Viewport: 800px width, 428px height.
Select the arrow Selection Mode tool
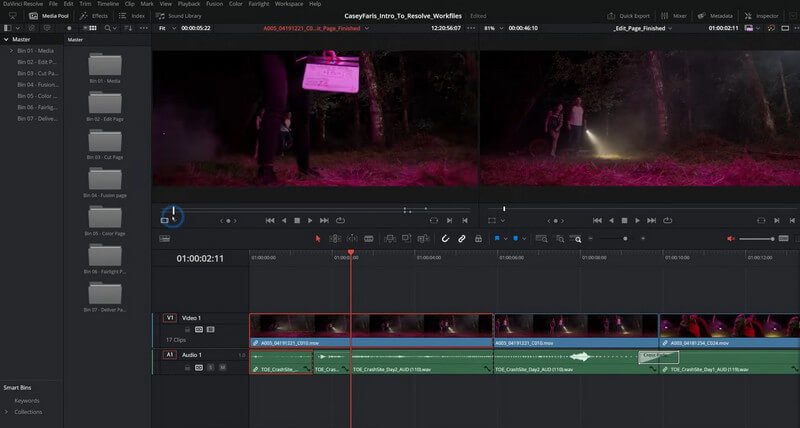pos(318,239)
